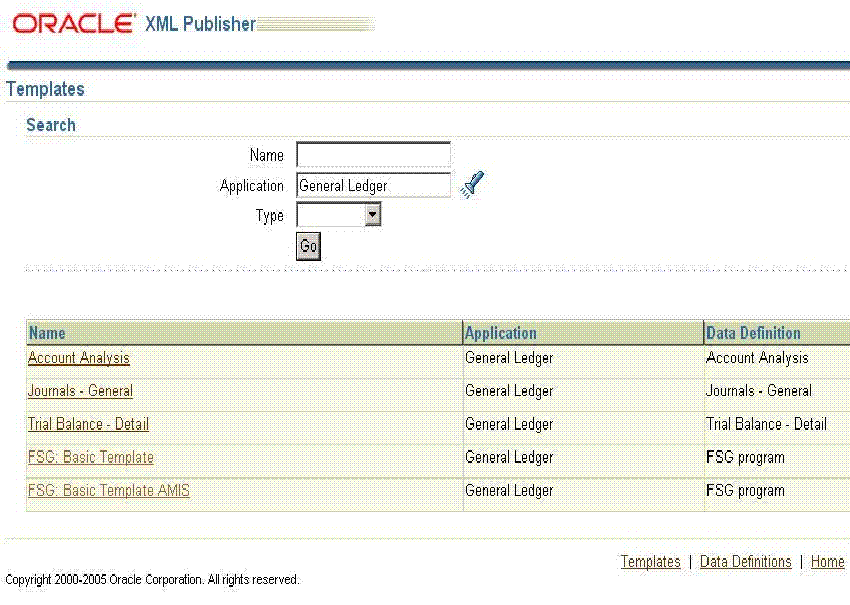Click the XML Publisher title text

click(x=200, y=24)
